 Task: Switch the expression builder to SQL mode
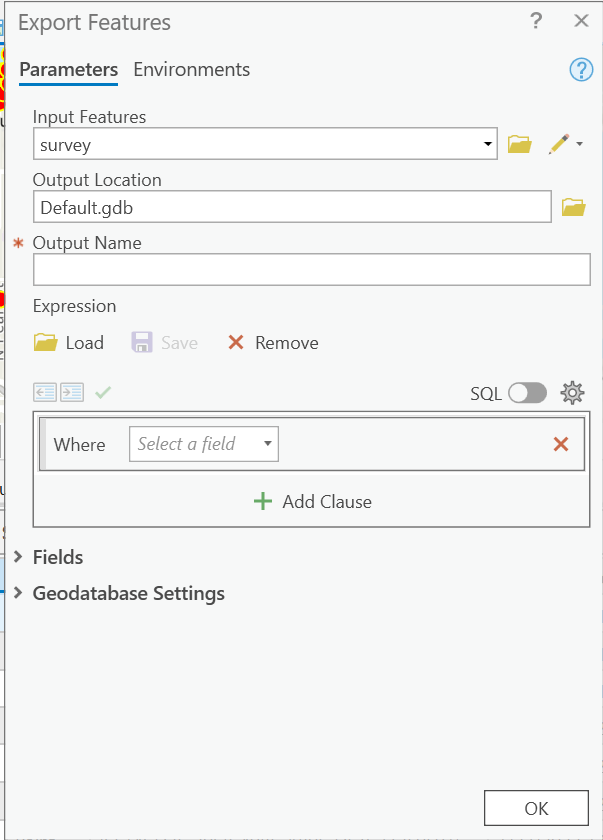coord(527,392)
